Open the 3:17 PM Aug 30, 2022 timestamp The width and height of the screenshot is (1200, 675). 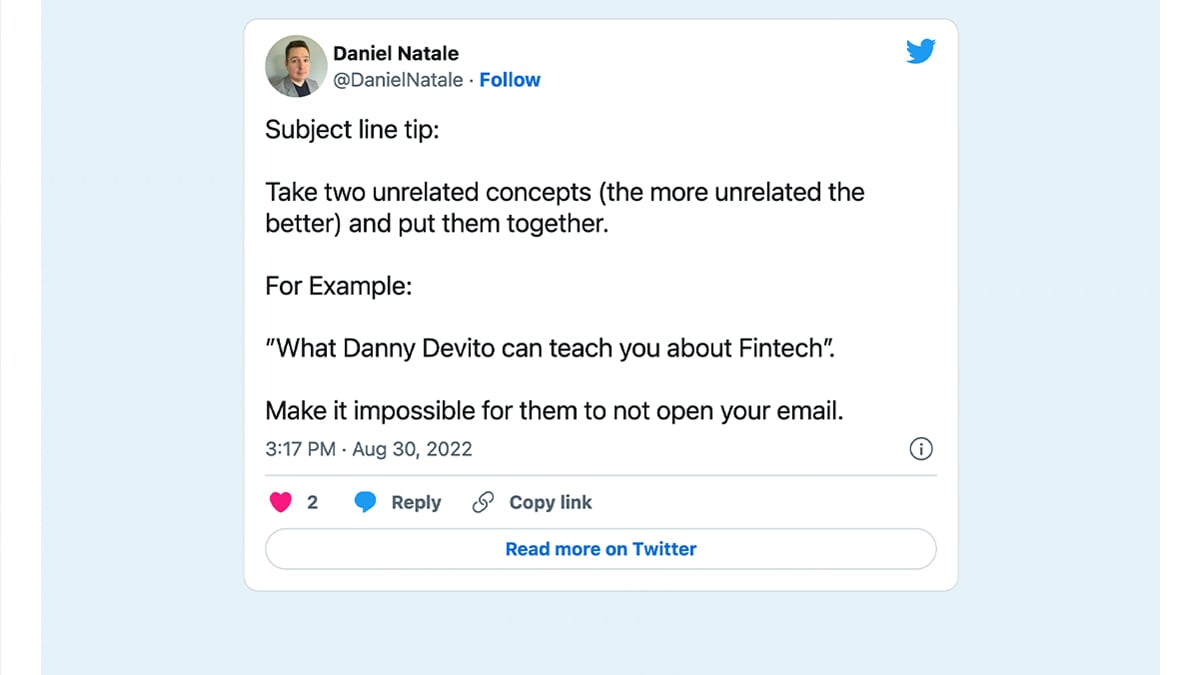click(x=369, y=449)
